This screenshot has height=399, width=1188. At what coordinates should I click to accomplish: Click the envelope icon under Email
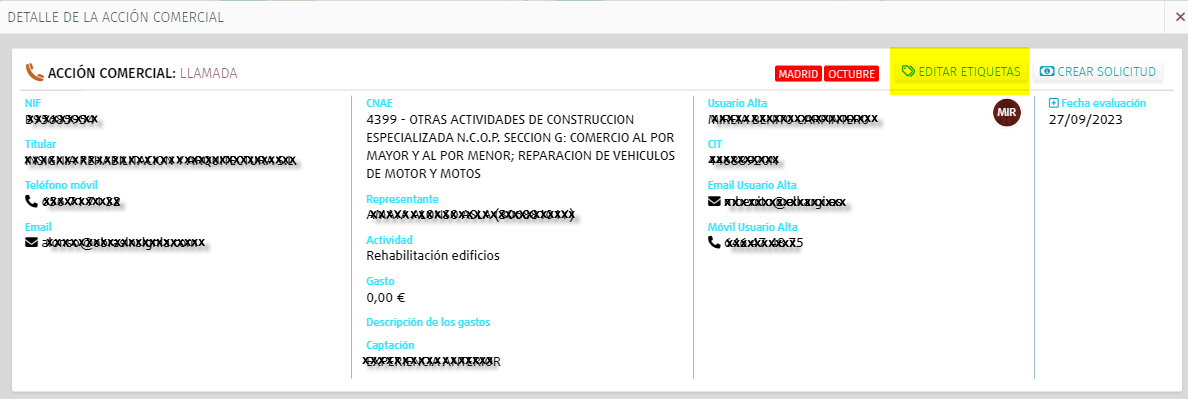[31, 242]
